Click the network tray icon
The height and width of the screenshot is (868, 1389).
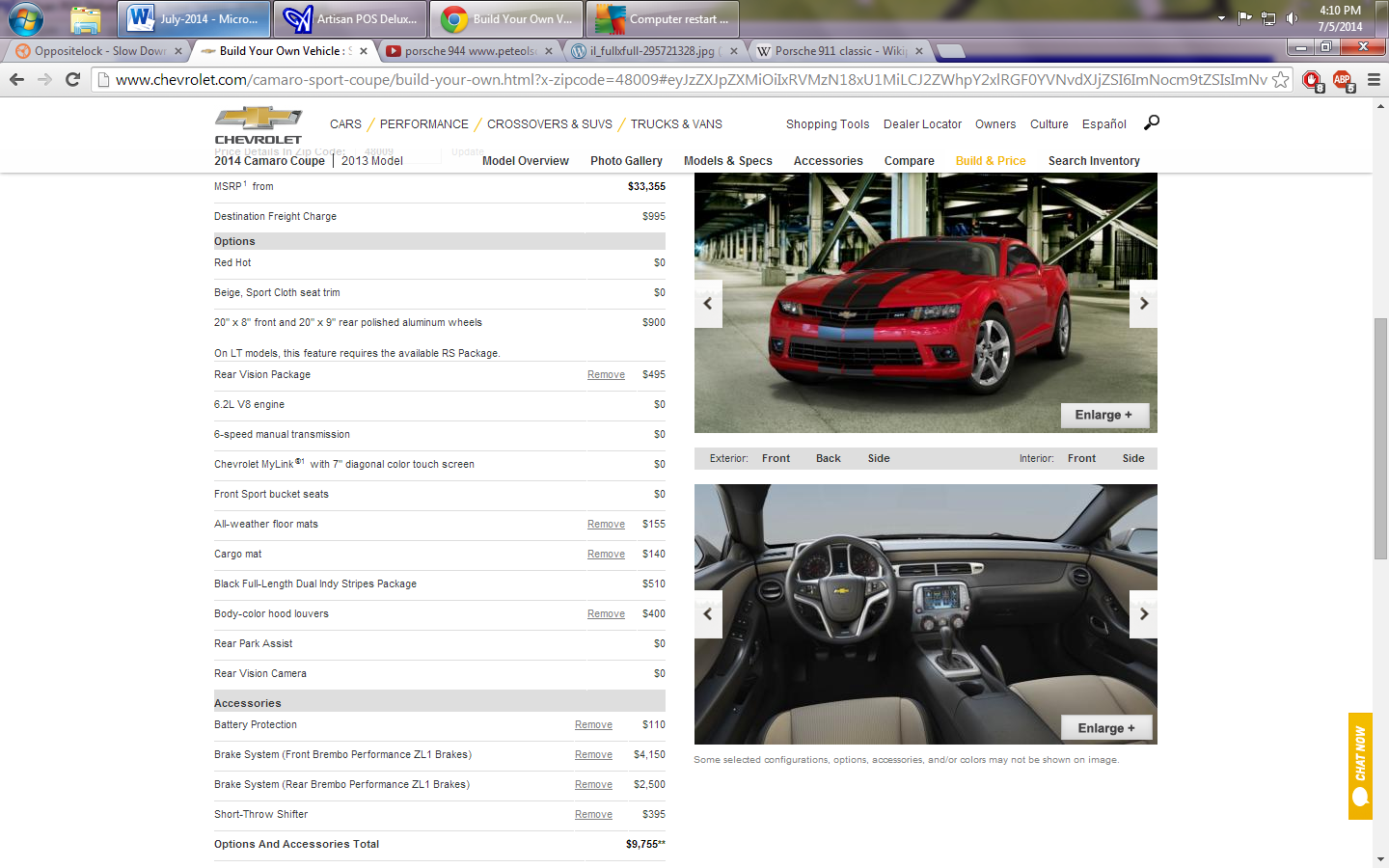[1267, 18]
